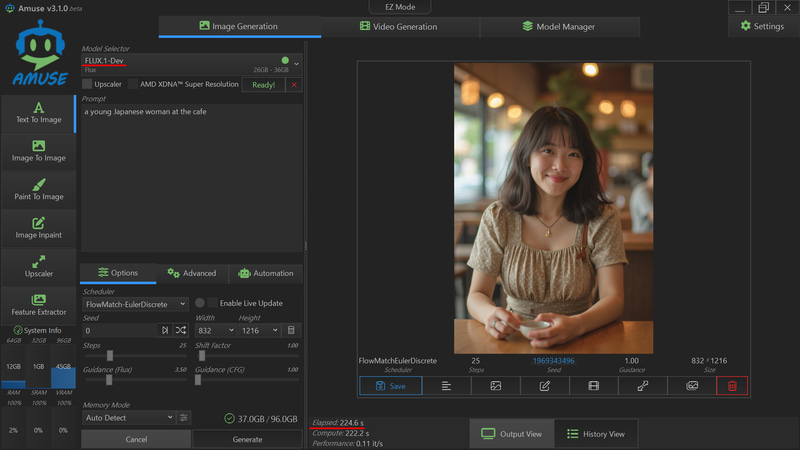The width and height of the screenshot is (800, 450).
Task: Toggle AMD XDNA Super Resolution checkbox
Action: pos(133,85)
